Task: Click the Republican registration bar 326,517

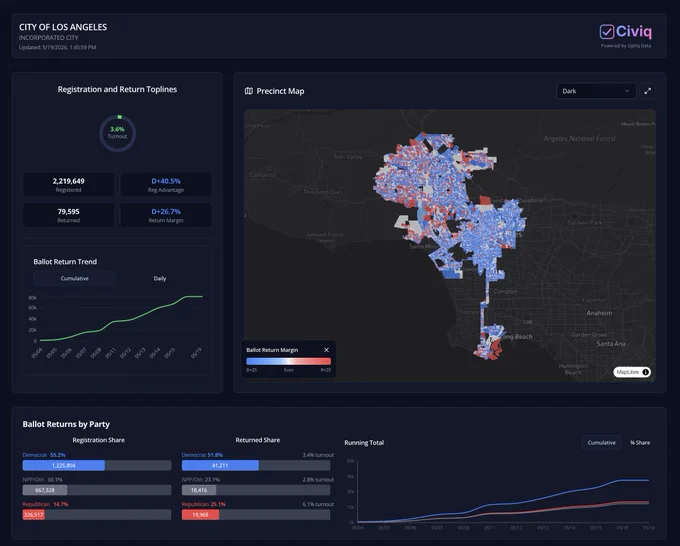Action: click(x=33, y=515)
